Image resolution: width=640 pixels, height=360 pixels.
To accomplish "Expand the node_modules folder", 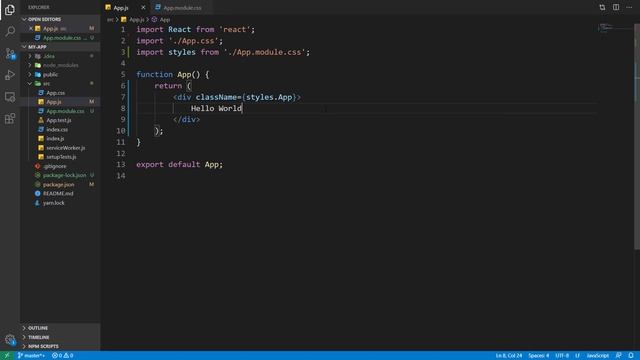I will [x=60, y=65].
